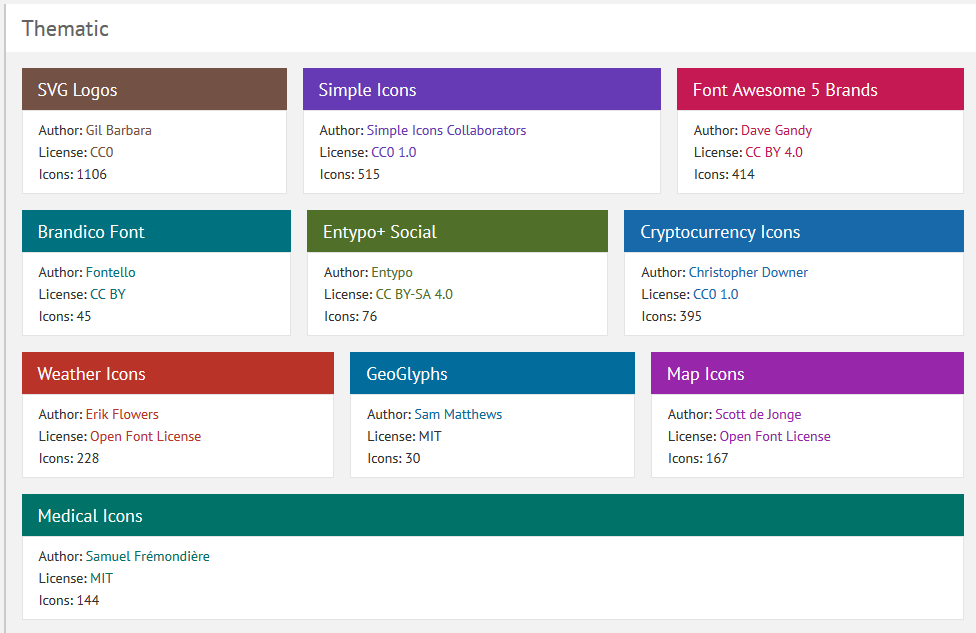Select 'Icons: 167' text

pos(698,458)
